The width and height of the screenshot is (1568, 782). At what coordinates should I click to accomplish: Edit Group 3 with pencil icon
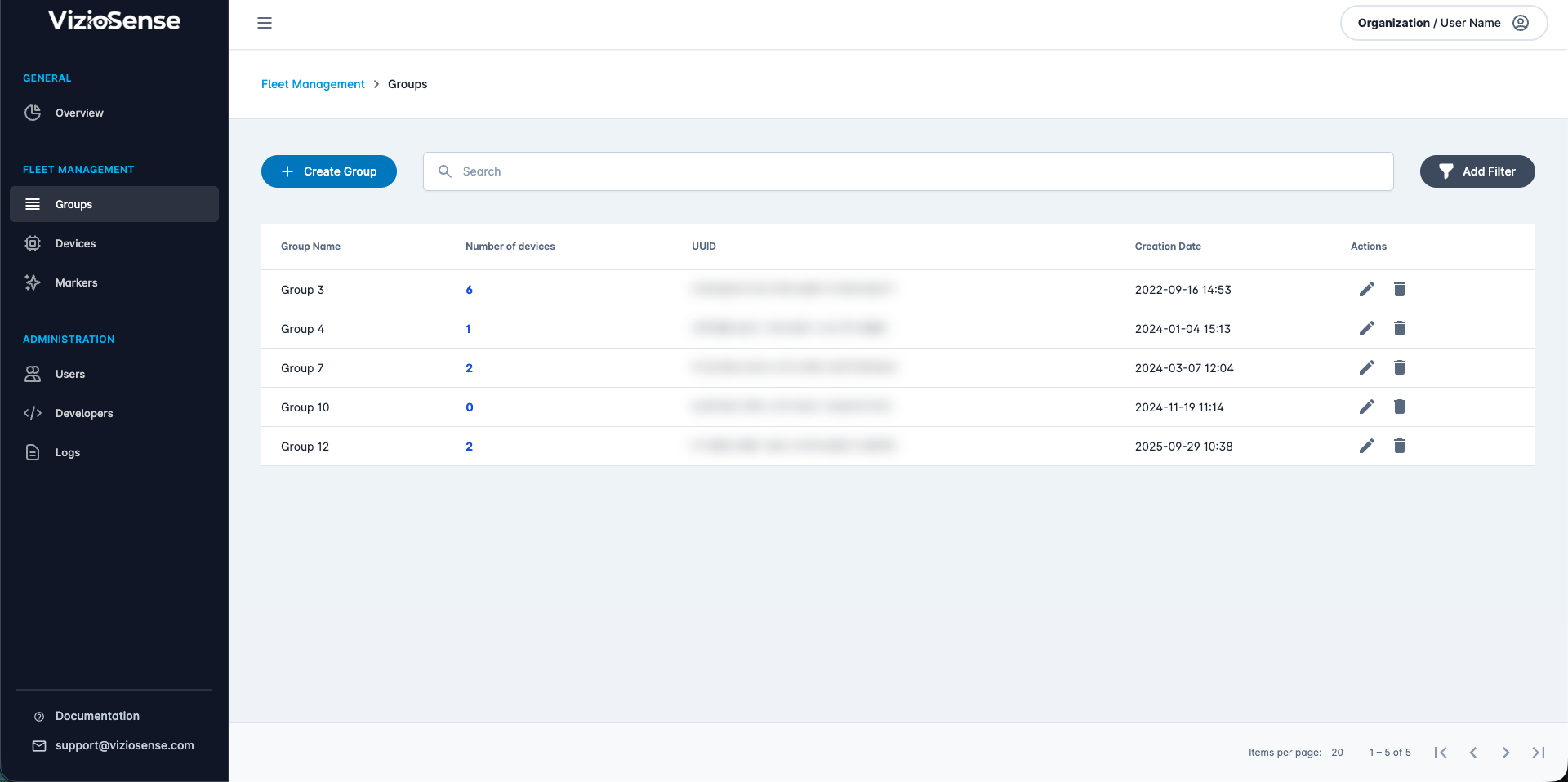[1367, 289]
